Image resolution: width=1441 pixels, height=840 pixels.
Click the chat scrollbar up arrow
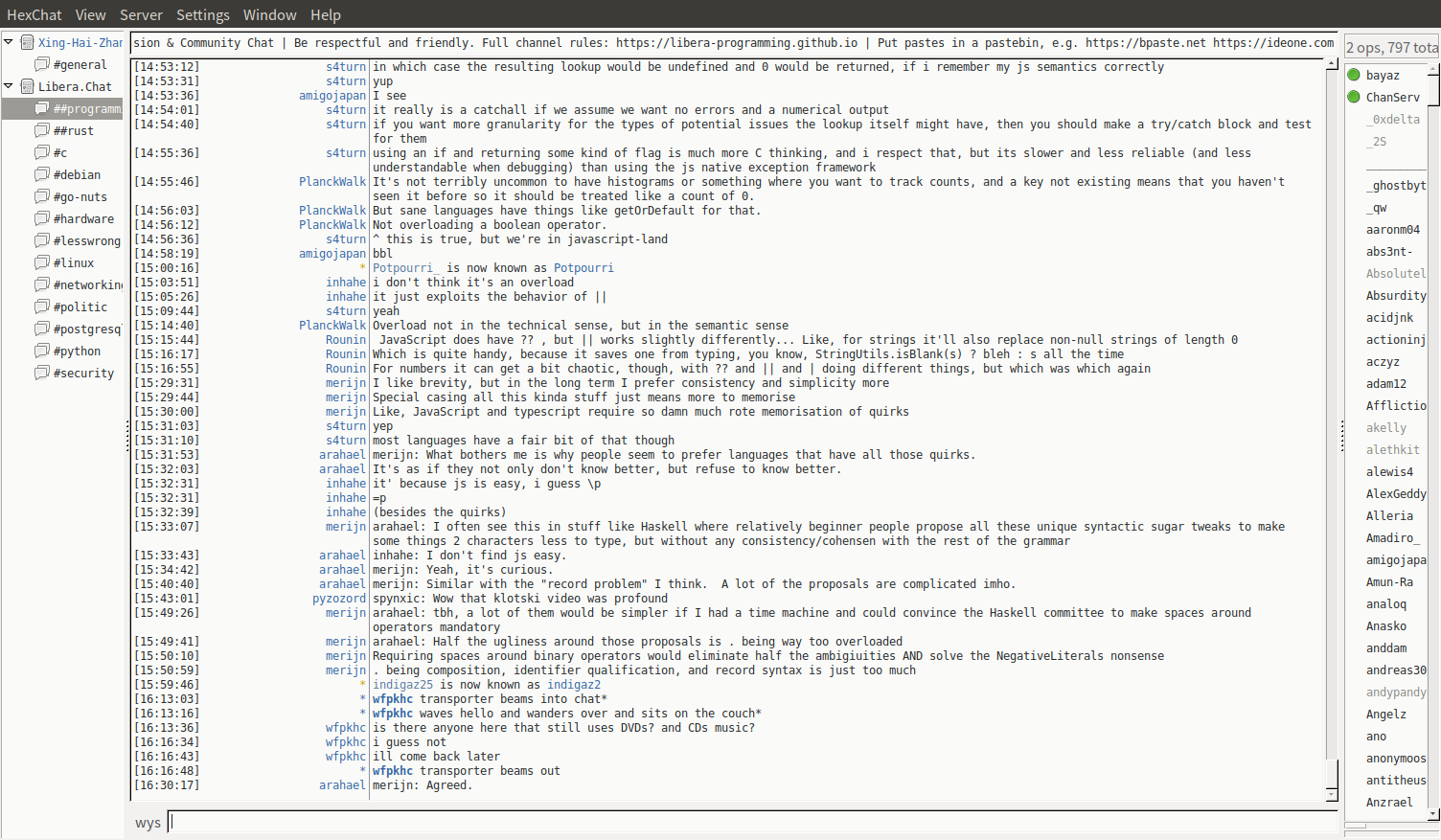click(1331, 64)
